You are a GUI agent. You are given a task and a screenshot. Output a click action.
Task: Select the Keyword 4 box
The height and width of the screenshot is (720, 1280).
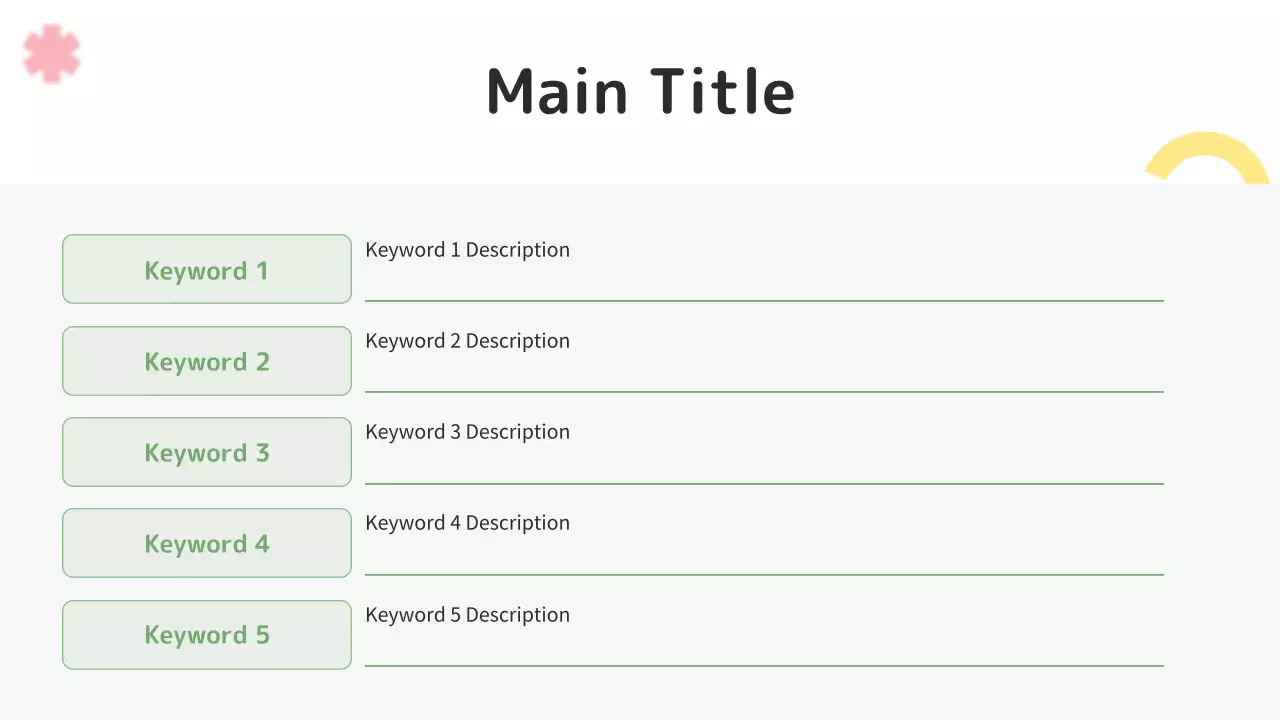click(x=207, y=543)
